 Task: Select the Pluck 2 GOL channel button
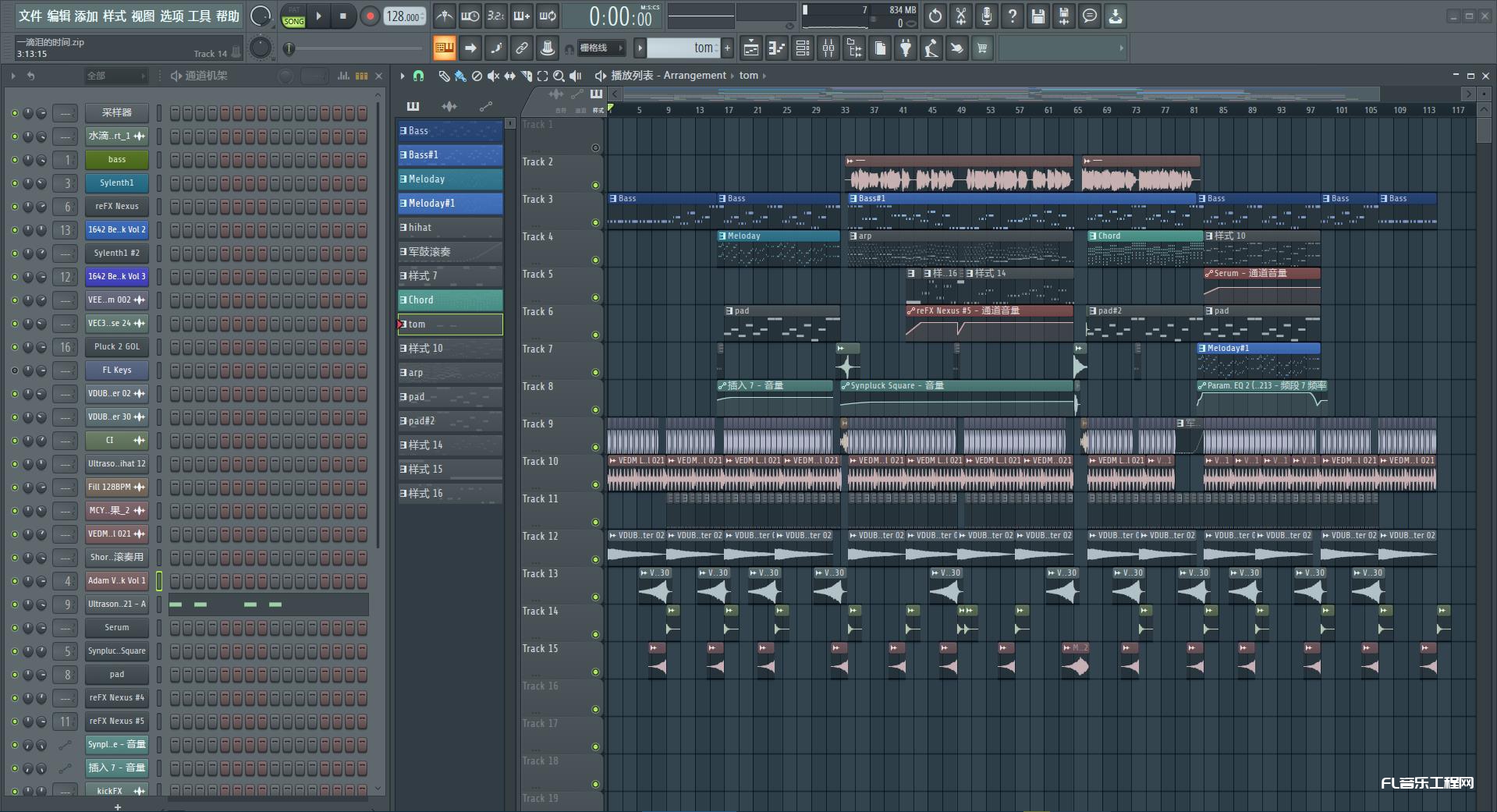pos(117,347)
